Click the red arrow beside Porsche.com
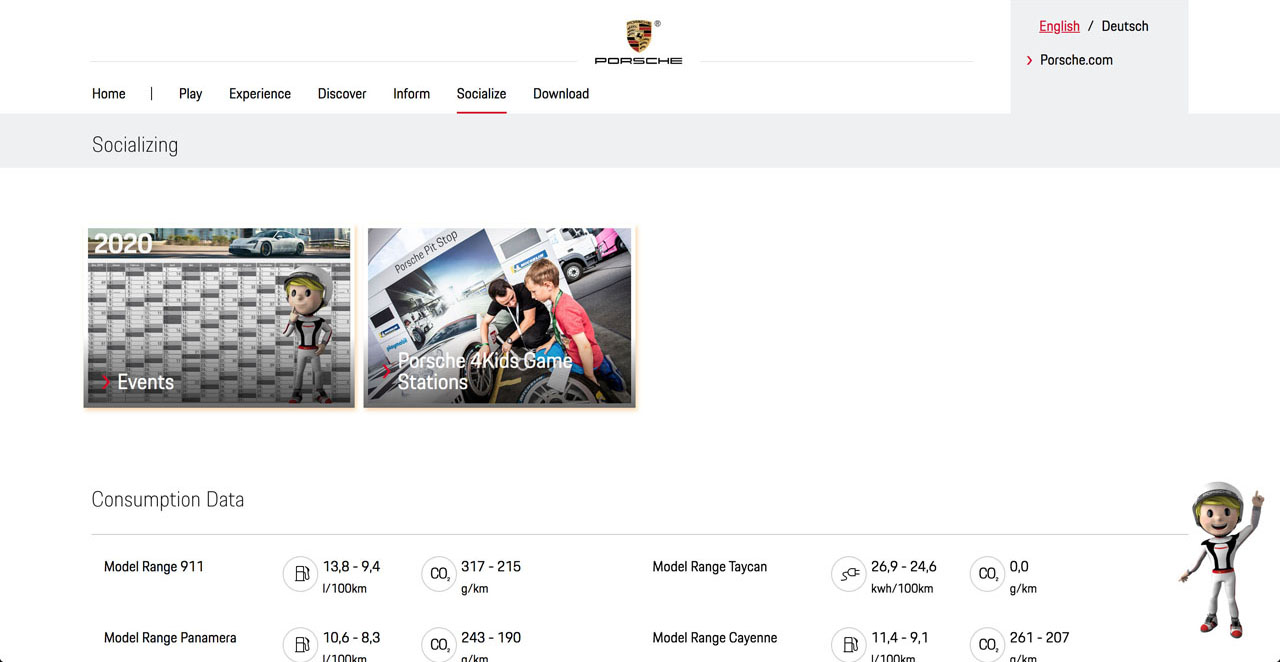 point(1029,60)
